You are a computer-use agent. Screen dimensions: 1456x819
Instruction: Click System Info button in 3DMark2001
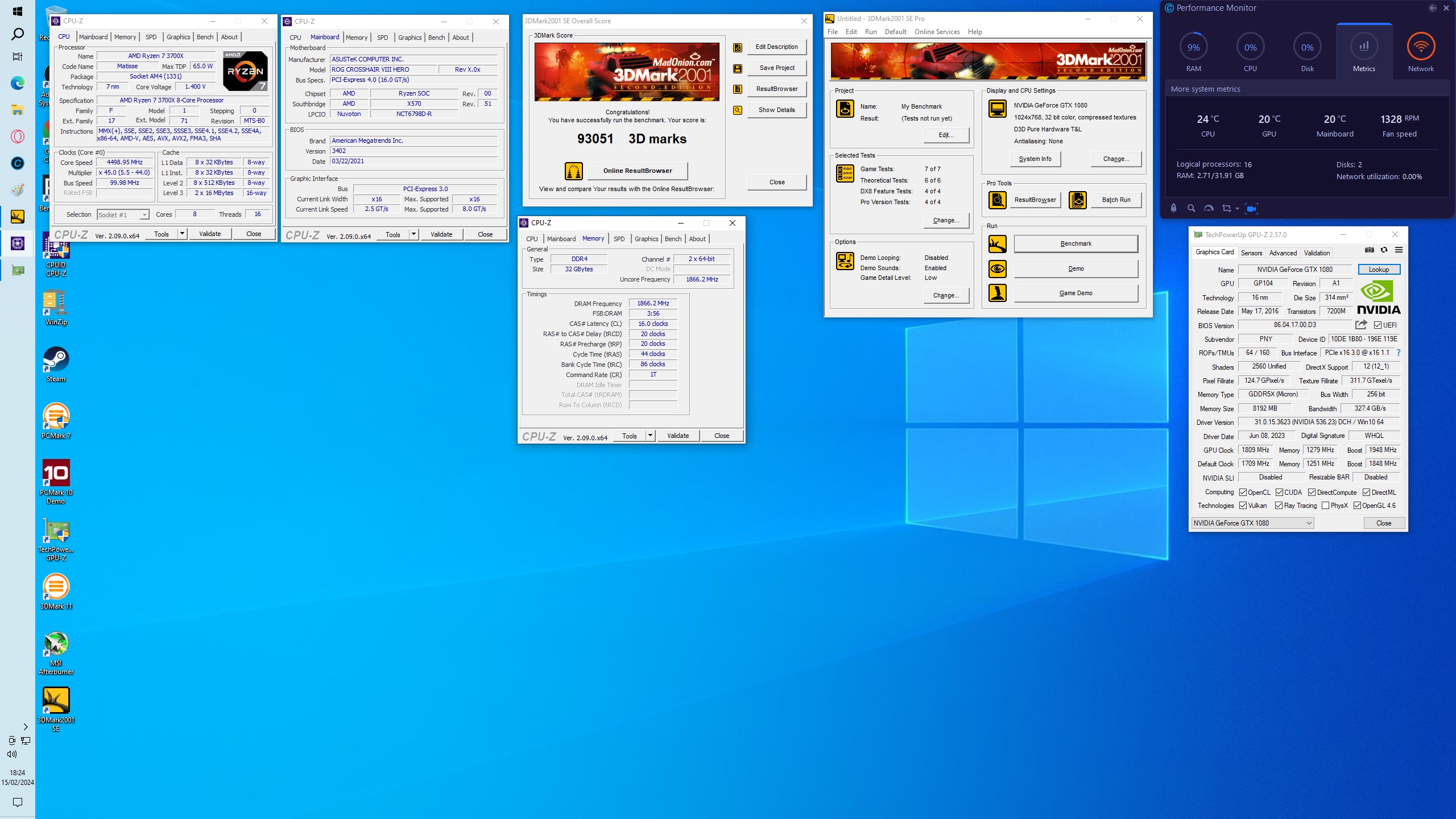1035,159
